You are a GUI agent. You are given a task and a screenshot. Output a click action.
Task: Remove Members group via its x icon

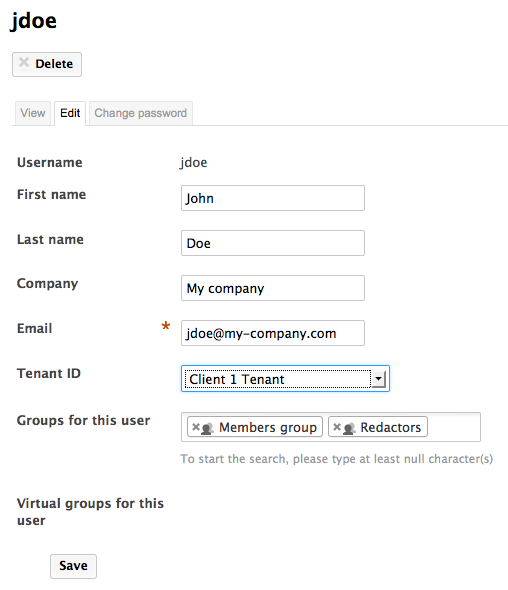[x=196, y=427]
